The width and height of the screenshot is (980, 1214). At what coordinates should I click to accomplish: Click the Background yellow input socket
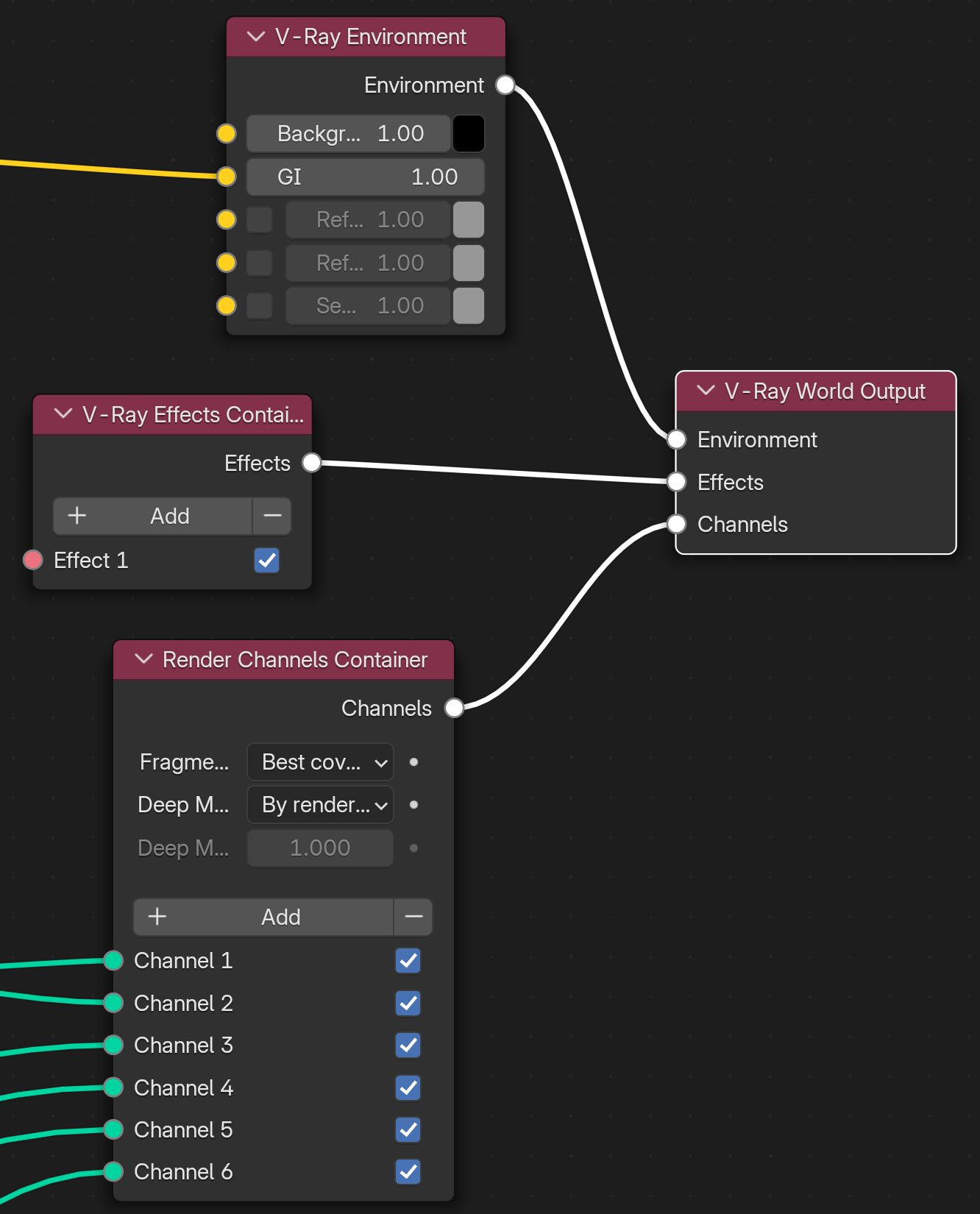coord(227,134)
